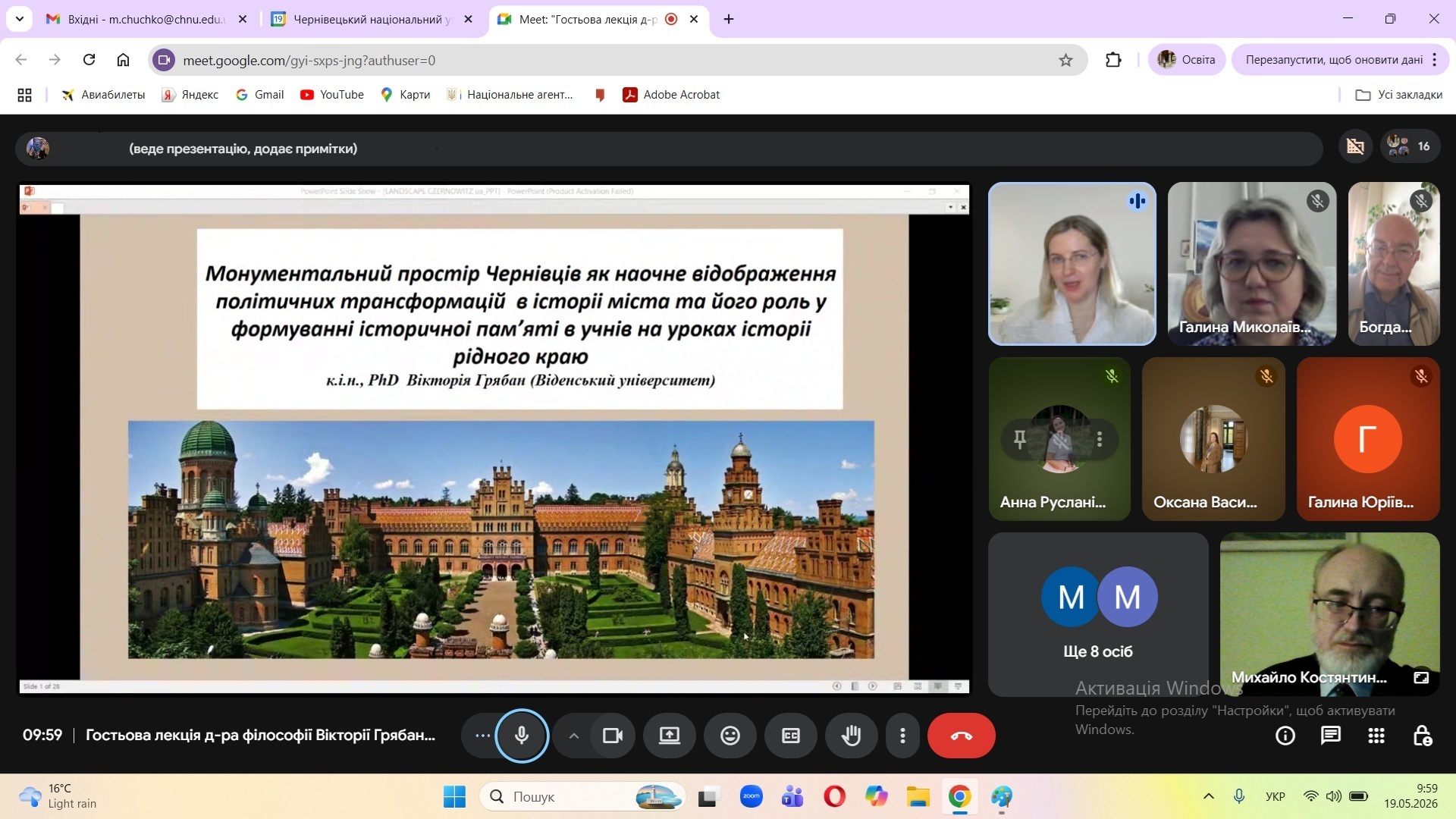Show all 16 participants

[x=1409, y=146]
